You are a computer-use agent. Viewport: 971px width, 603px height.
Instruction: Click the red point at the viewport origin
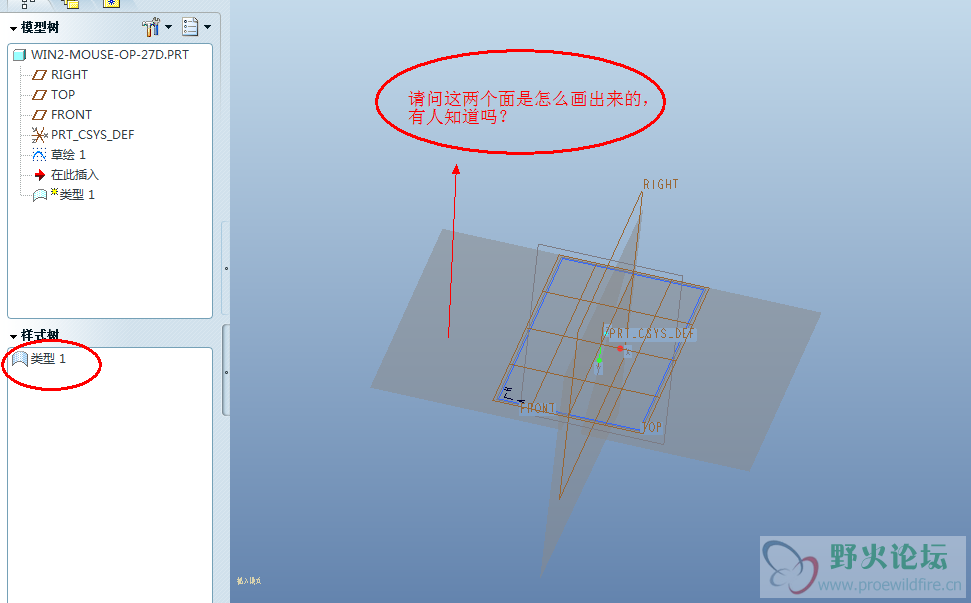pyautogui.click(x=620, y=349)
